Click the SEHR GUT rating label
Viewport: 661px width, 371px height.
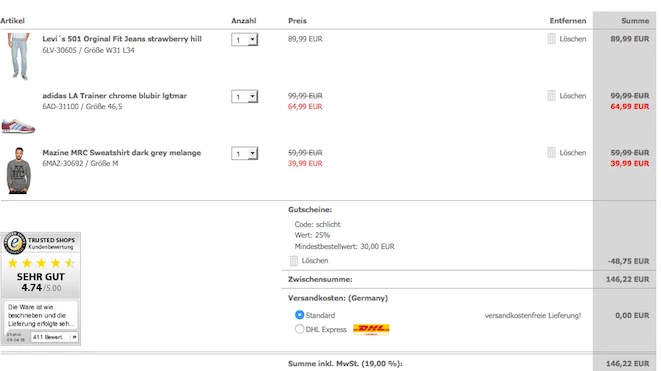[41, 277]
